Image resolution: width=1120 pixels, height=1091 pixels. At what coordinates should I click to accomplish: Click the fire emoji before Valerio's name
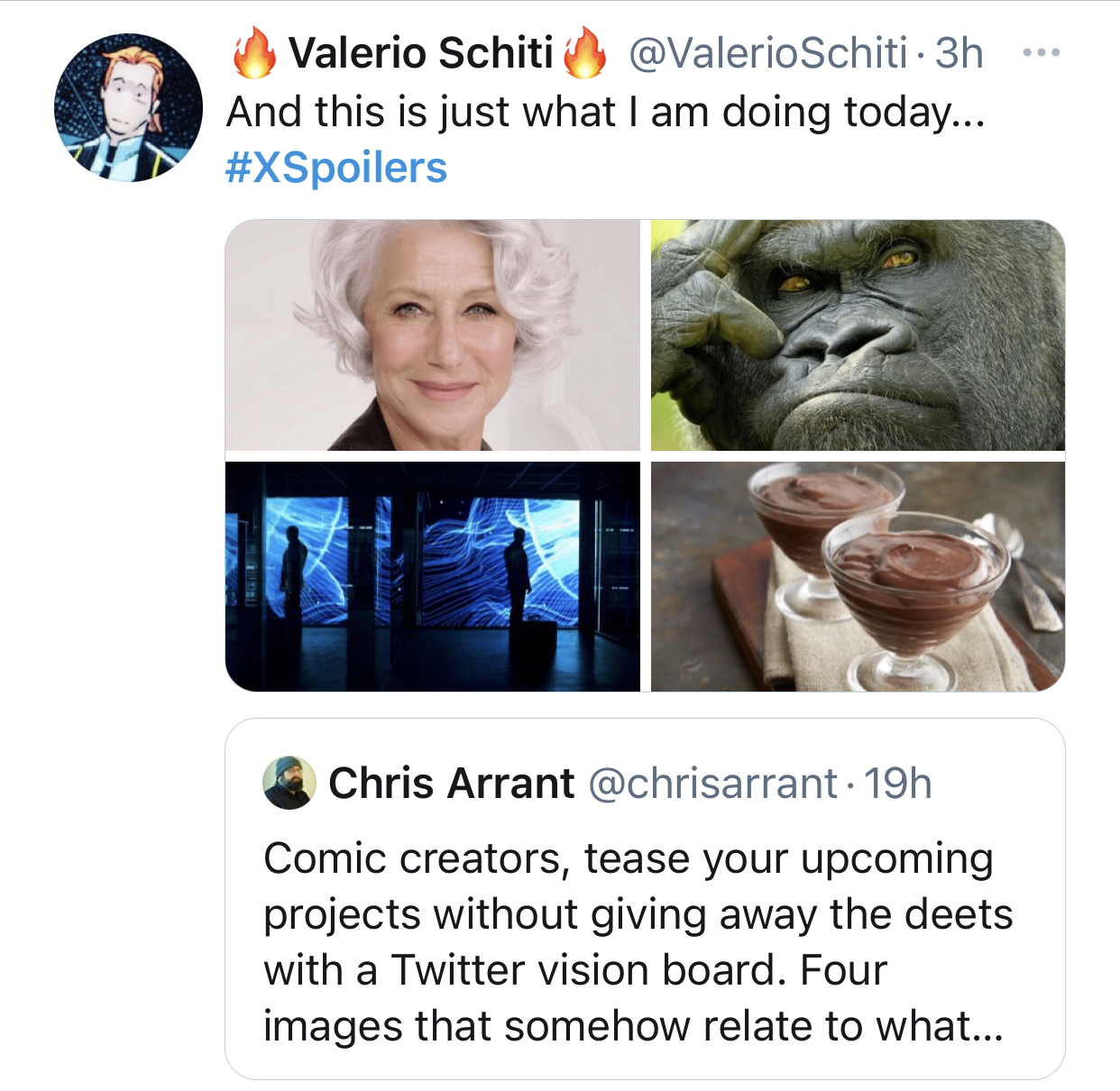click(253, 52)
